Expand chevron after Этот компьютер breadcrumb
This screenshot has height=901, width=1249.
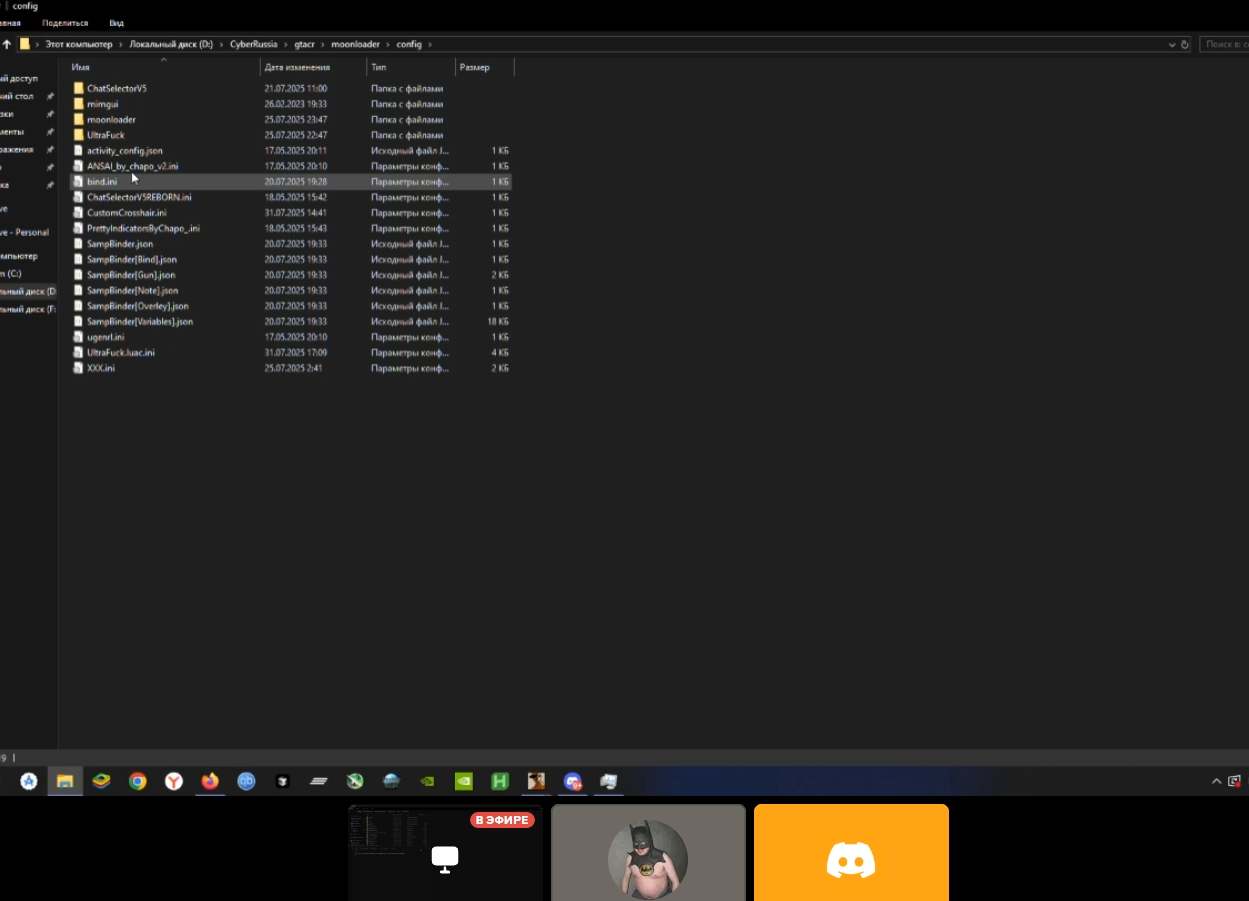[121, 44]
